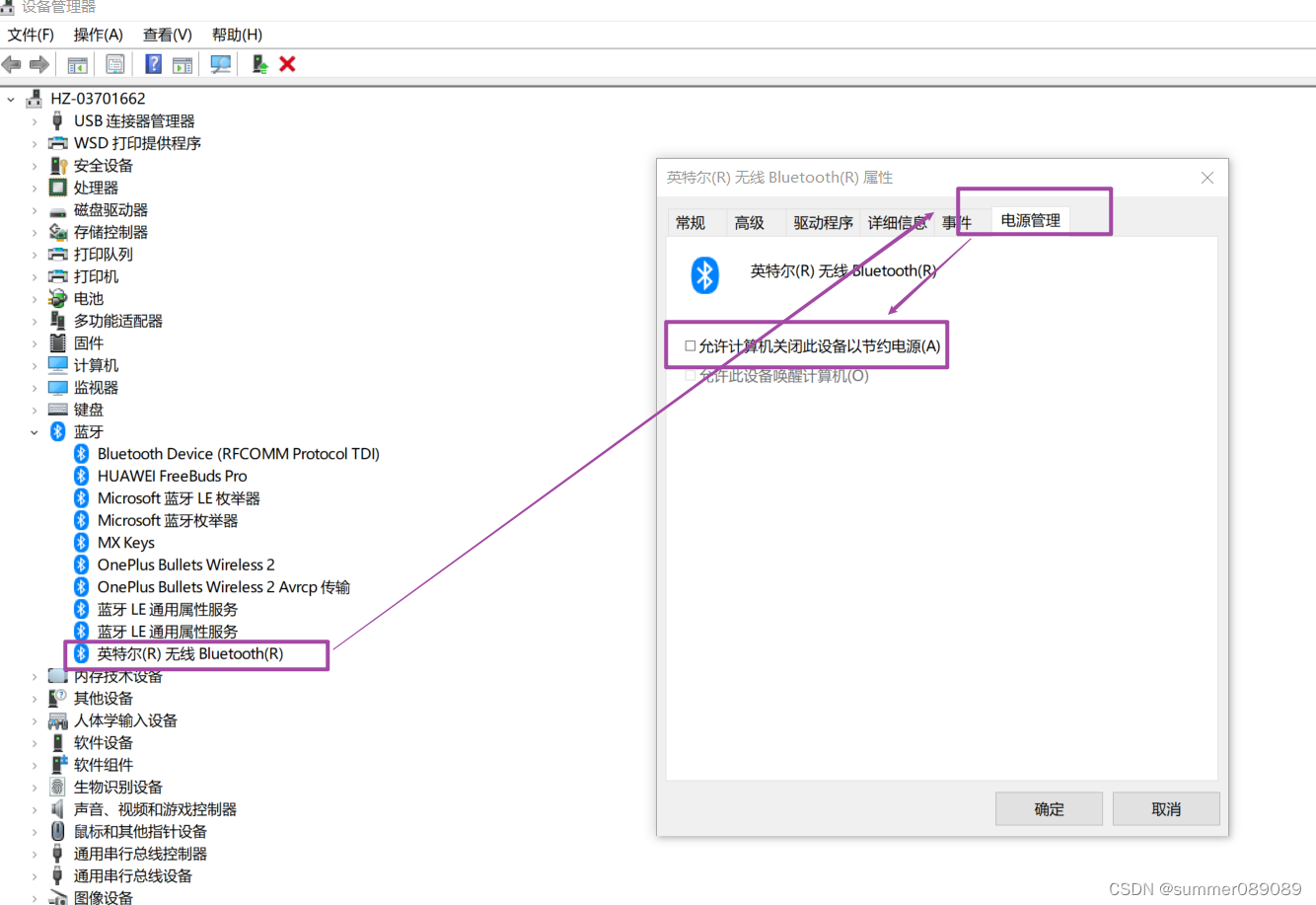
Task: Expand the 多功能适配器 node
Action: click(35, 321)
